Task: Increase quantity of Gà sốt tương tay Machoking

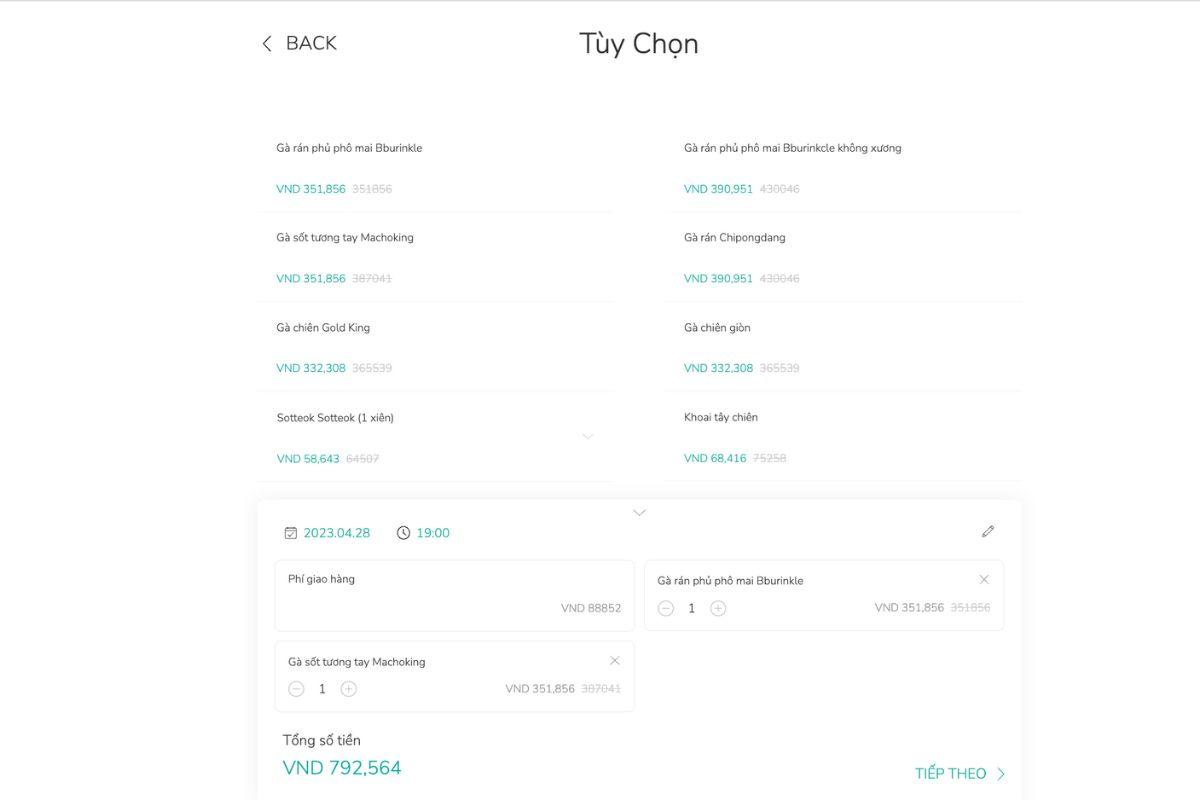Action: (348, 689)
